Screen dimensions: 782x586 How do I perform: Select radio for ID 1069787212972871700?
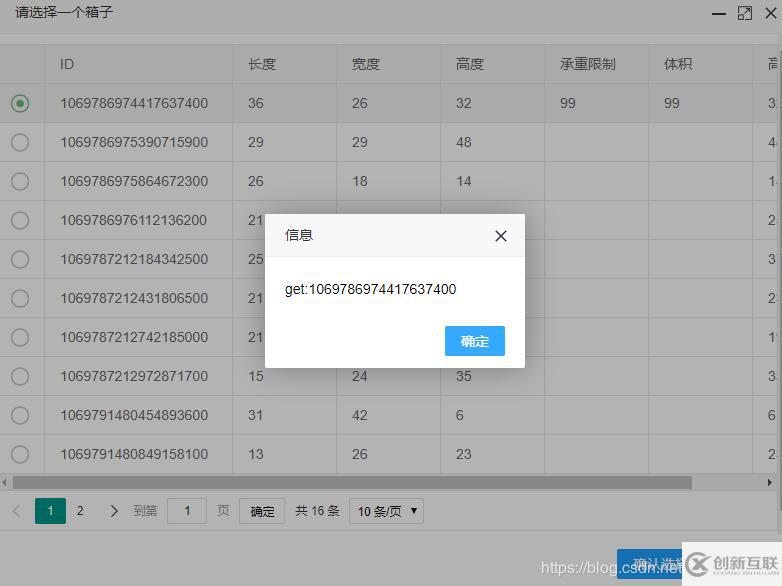tap(20, 376)
